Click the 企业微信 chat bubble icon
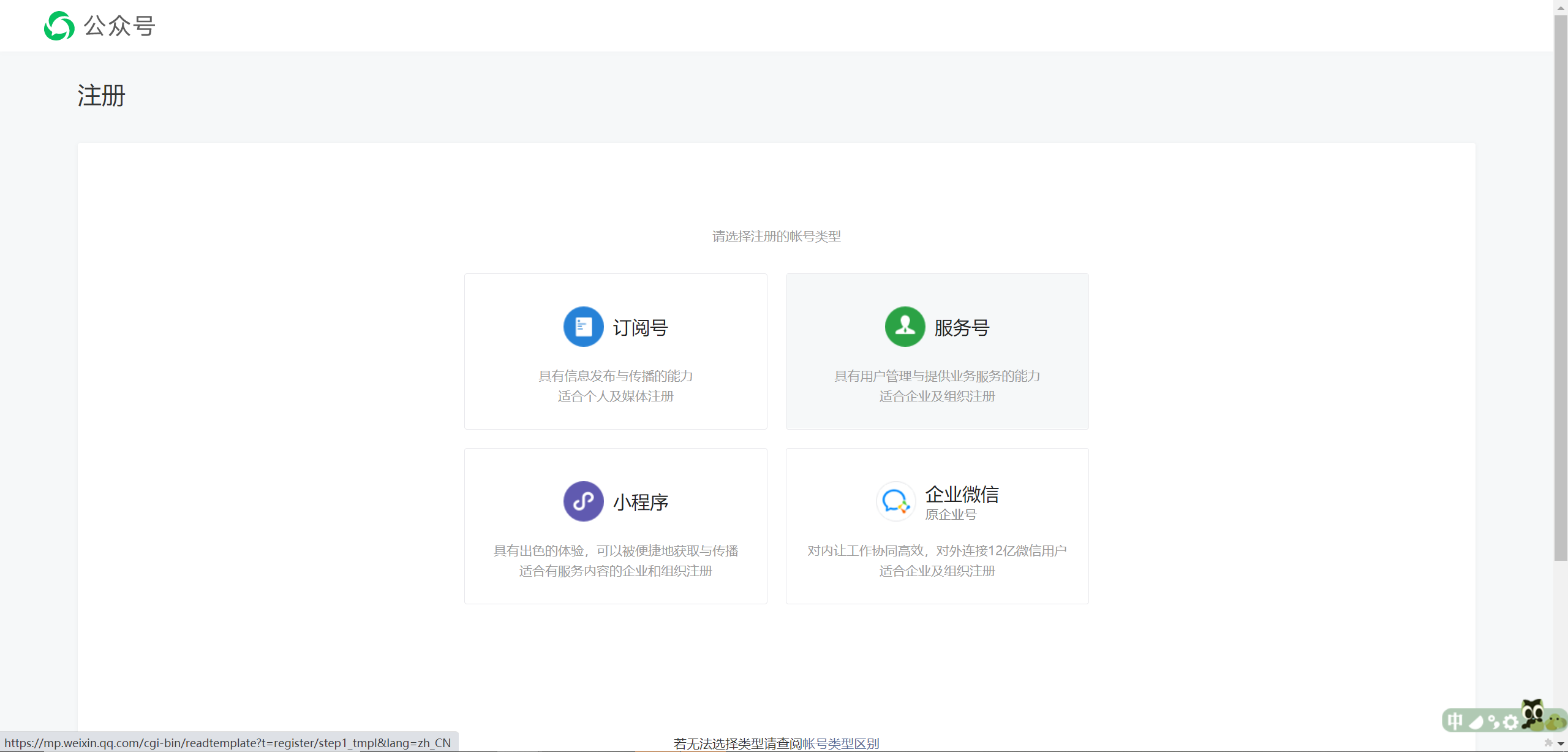This screenshot has height=752, width=1568. (895, 501)
